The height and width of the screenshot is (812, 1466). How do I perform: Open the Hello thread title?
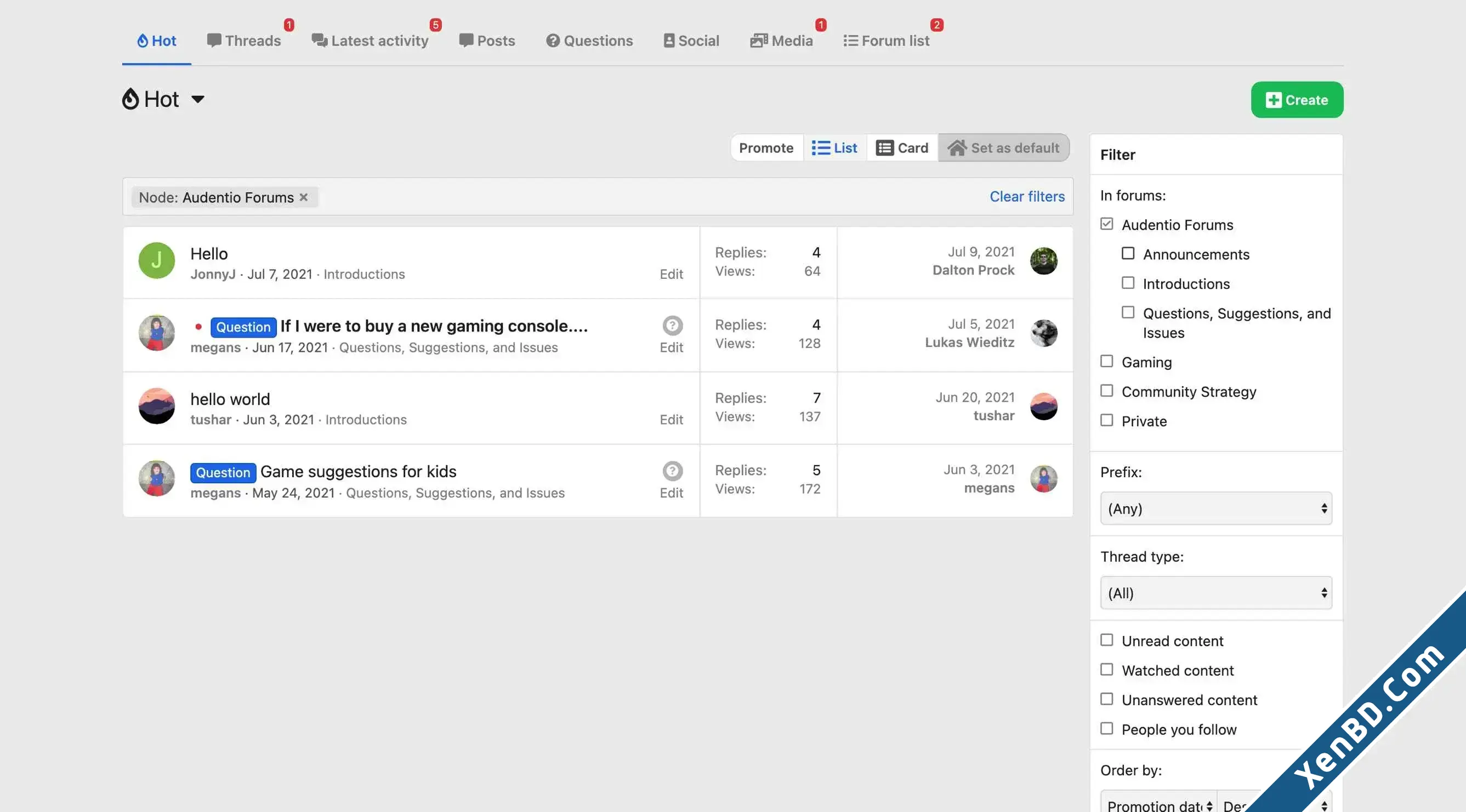[209, 254]
